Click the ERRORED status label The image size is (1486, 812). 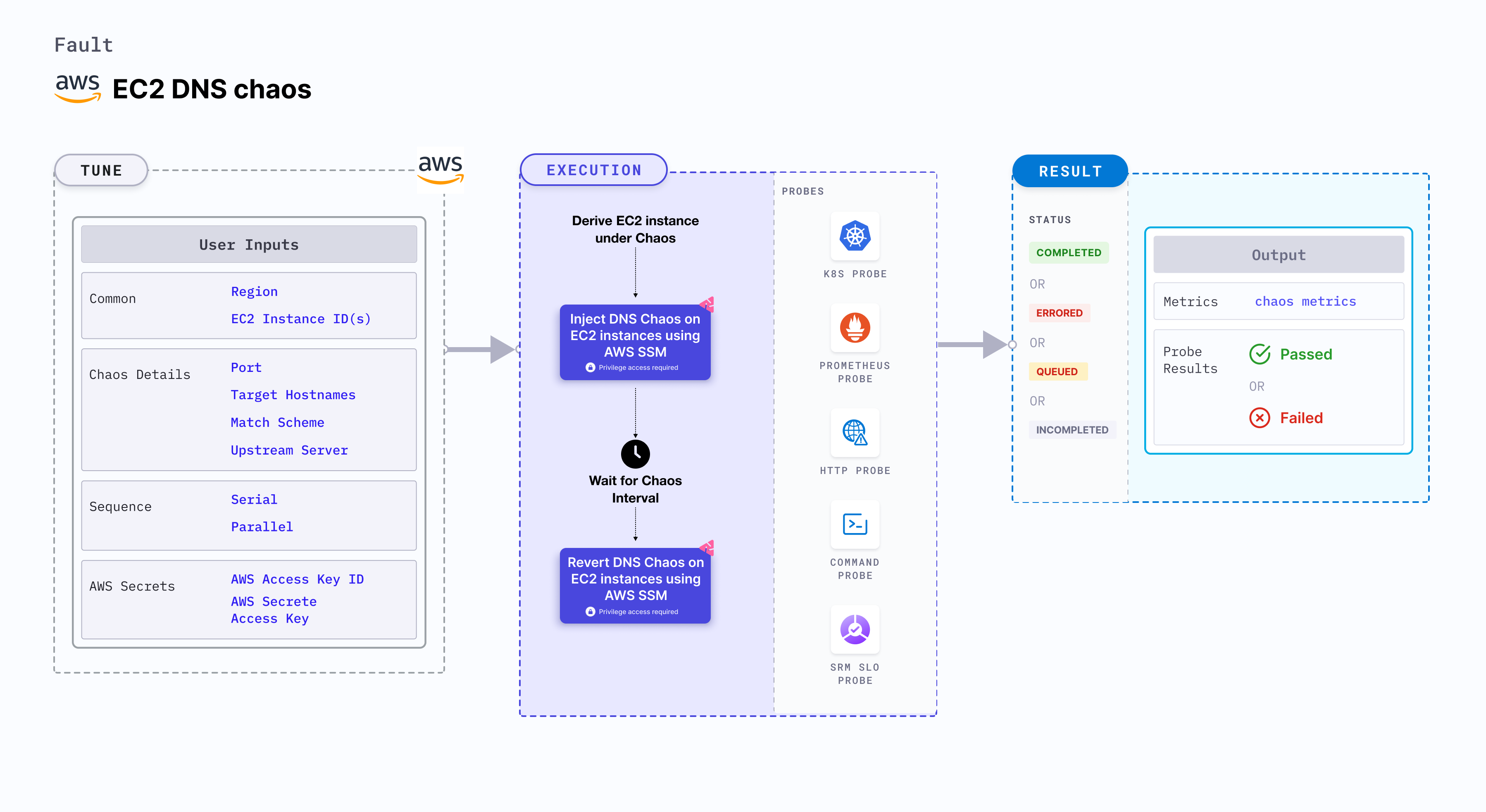1060,313
